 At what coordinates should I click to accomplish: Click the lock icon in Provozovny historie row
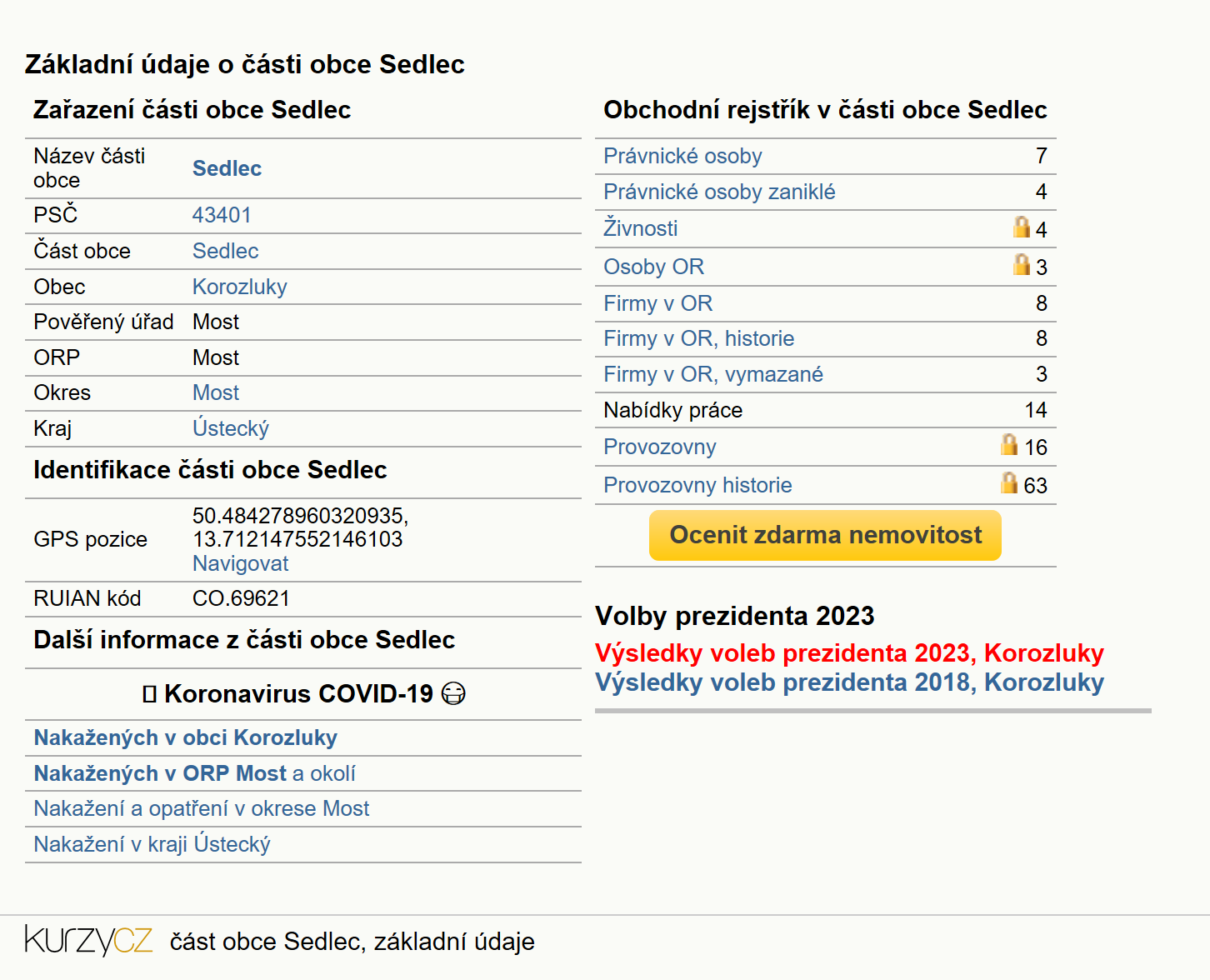(1009, 482)
